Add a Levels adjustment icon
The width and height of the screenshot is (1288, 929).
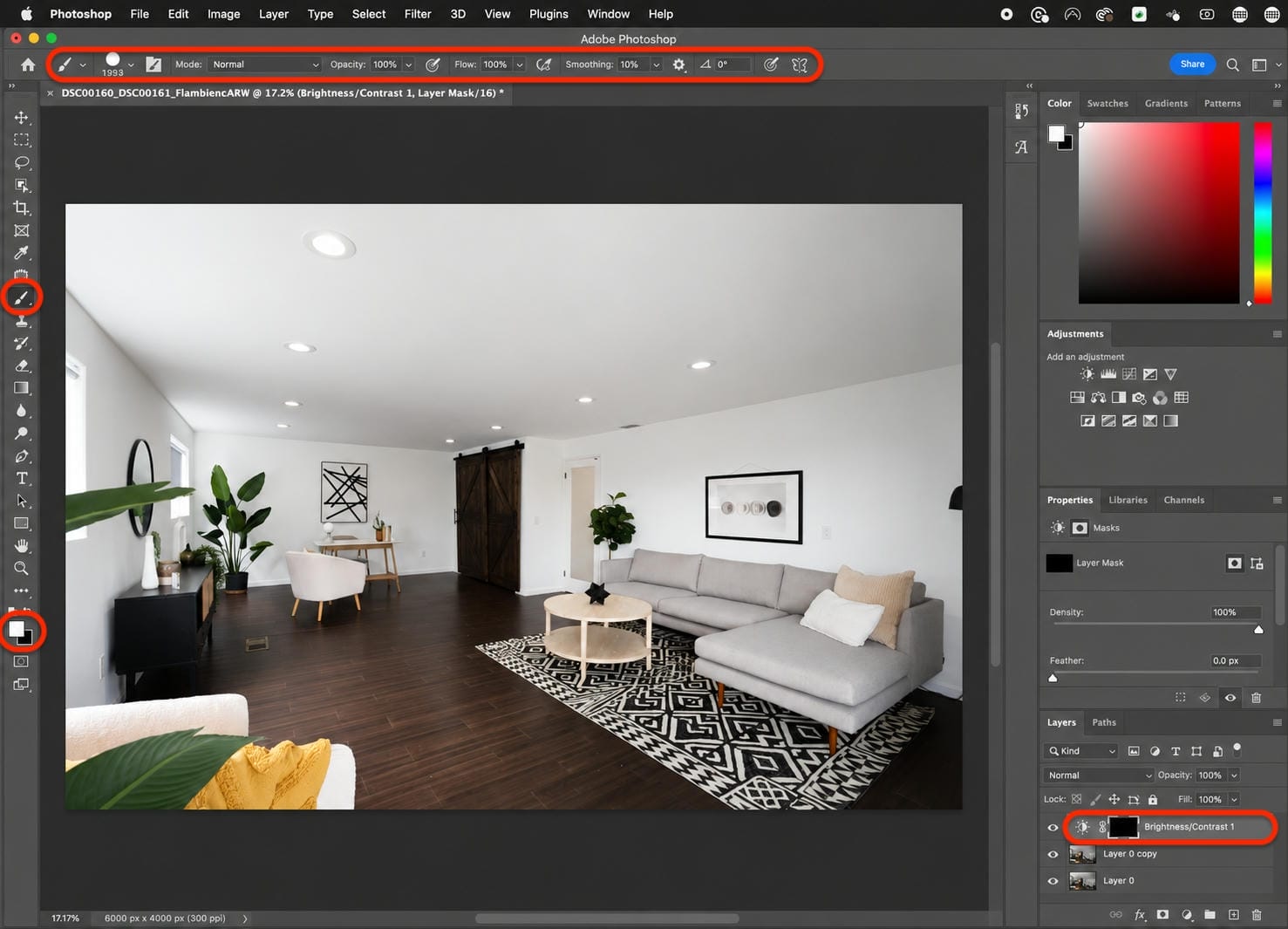point(1108,374)
